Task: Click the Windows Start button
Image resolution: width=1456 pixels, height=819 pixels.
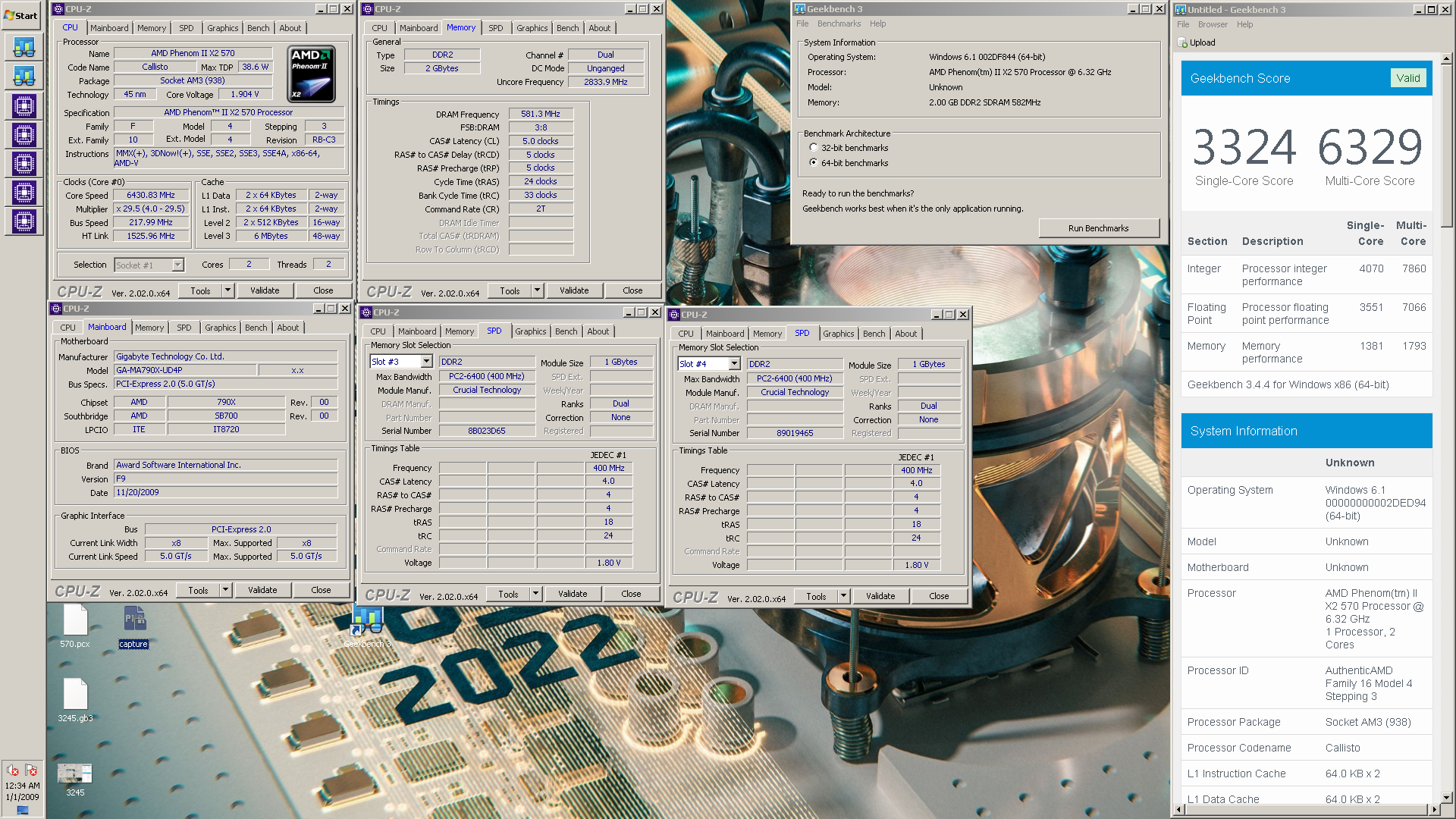Action: [21, 15]
